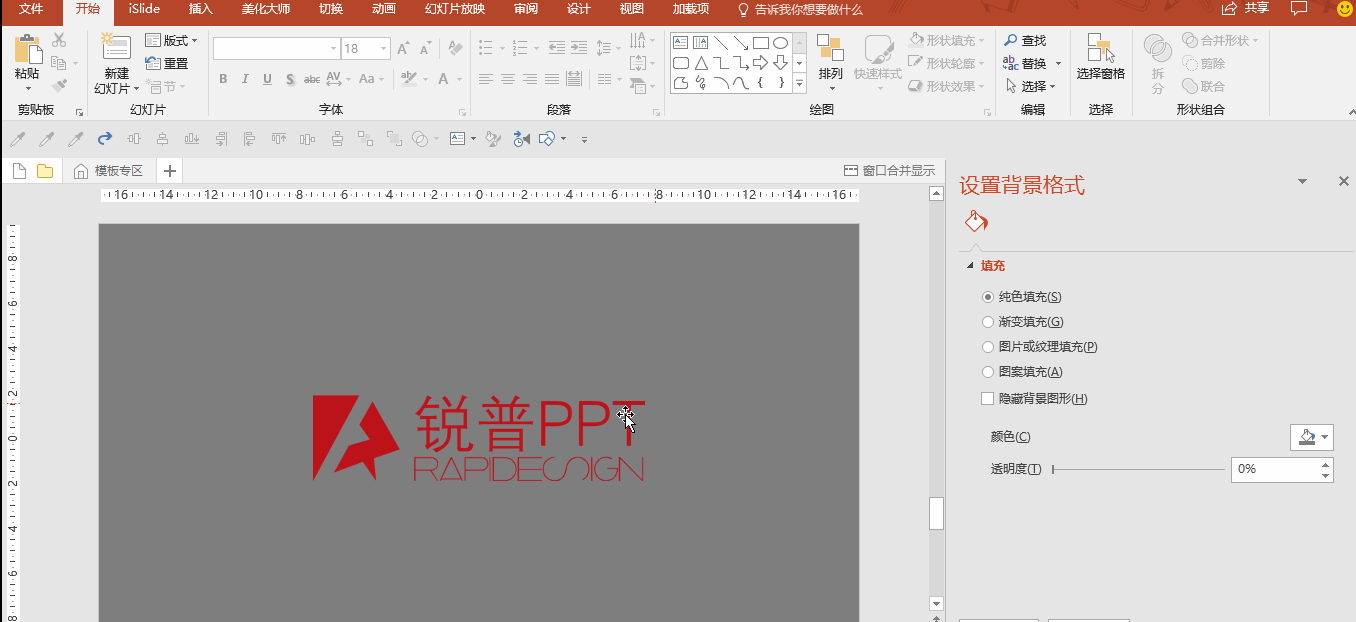
Task: Click the paint bucket Fill icon in pane
Action: point(976,222)
